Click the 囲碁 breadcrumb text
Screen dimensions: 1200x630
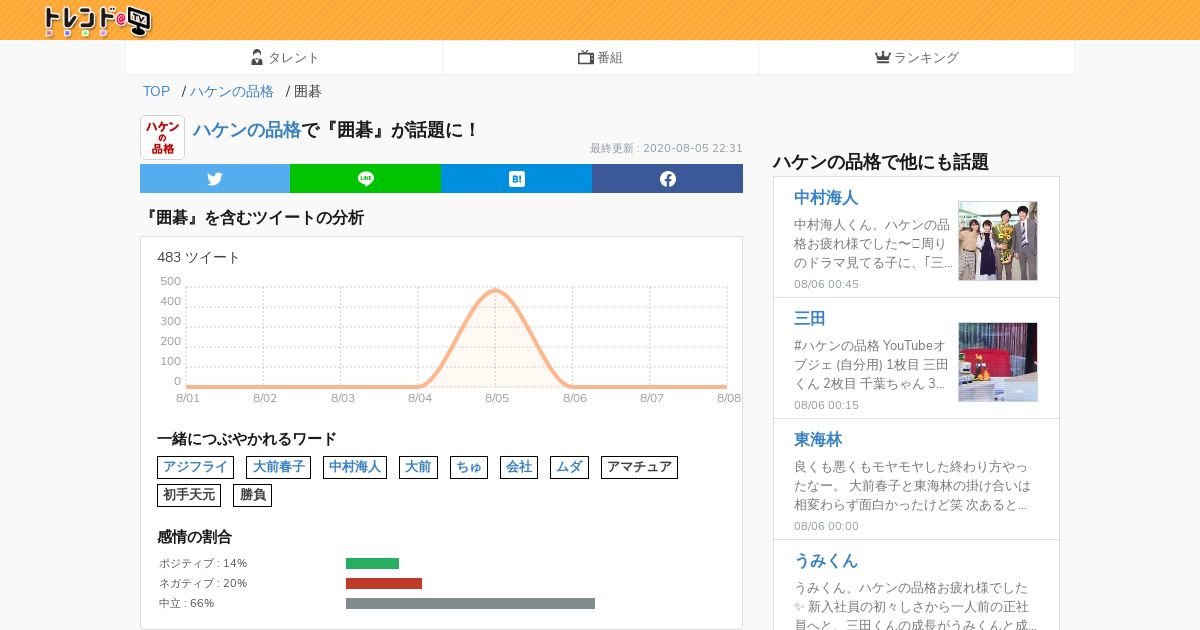tap(308, 91)
